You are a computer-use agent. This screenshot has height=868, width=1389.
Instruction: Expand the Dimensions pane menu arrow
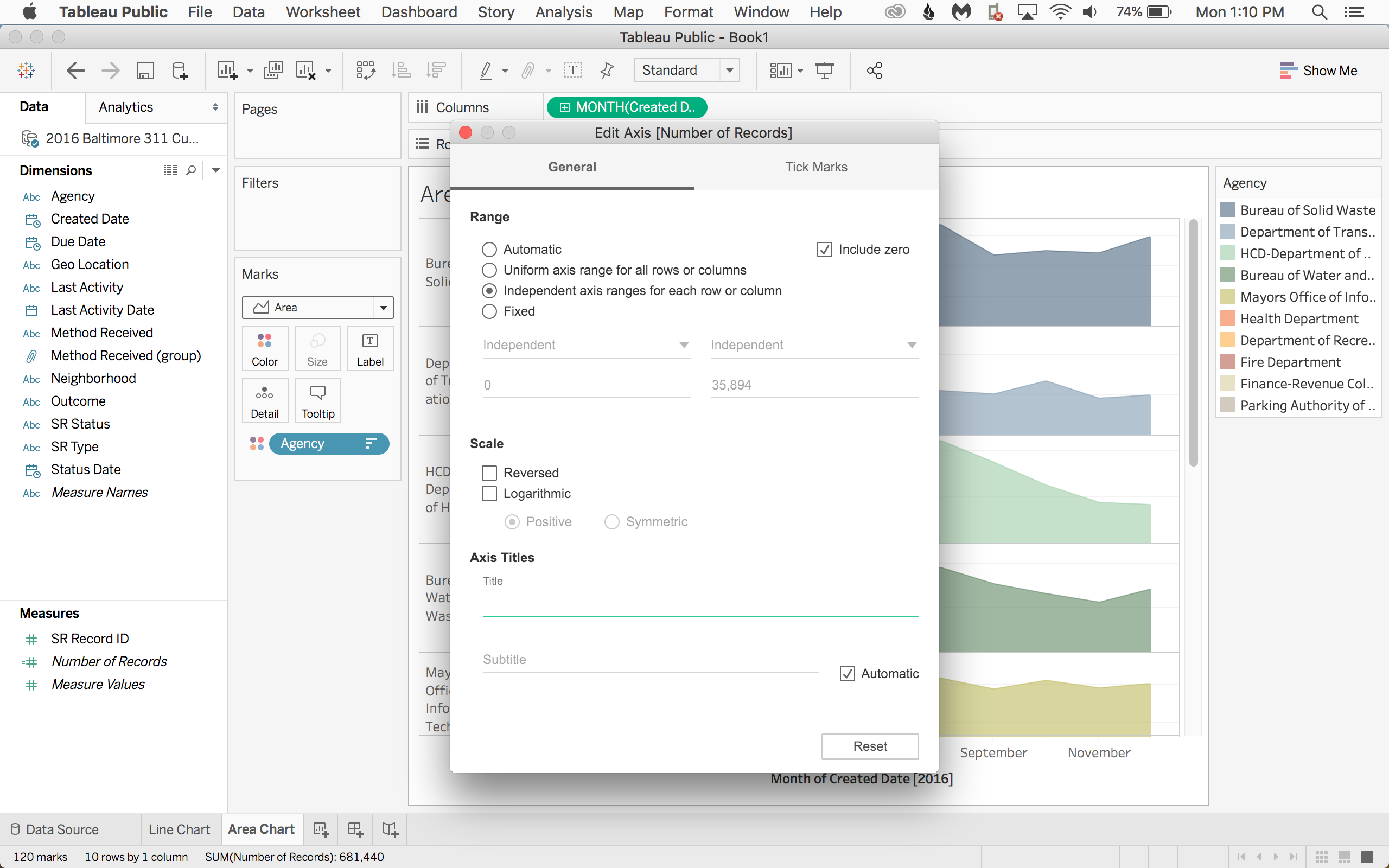pos(216,170)
